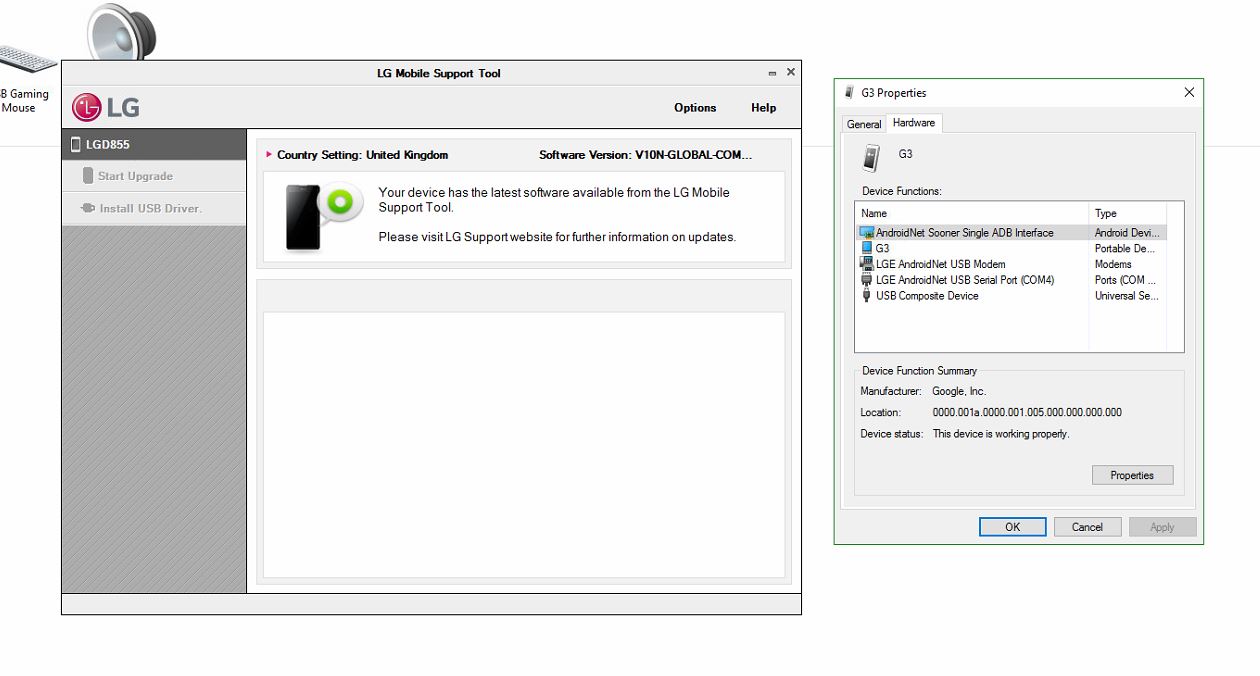The width and height of the screenshot is (1260, 676).
Task: Confirm with the OK button
Action: (x=1012, y=527)
